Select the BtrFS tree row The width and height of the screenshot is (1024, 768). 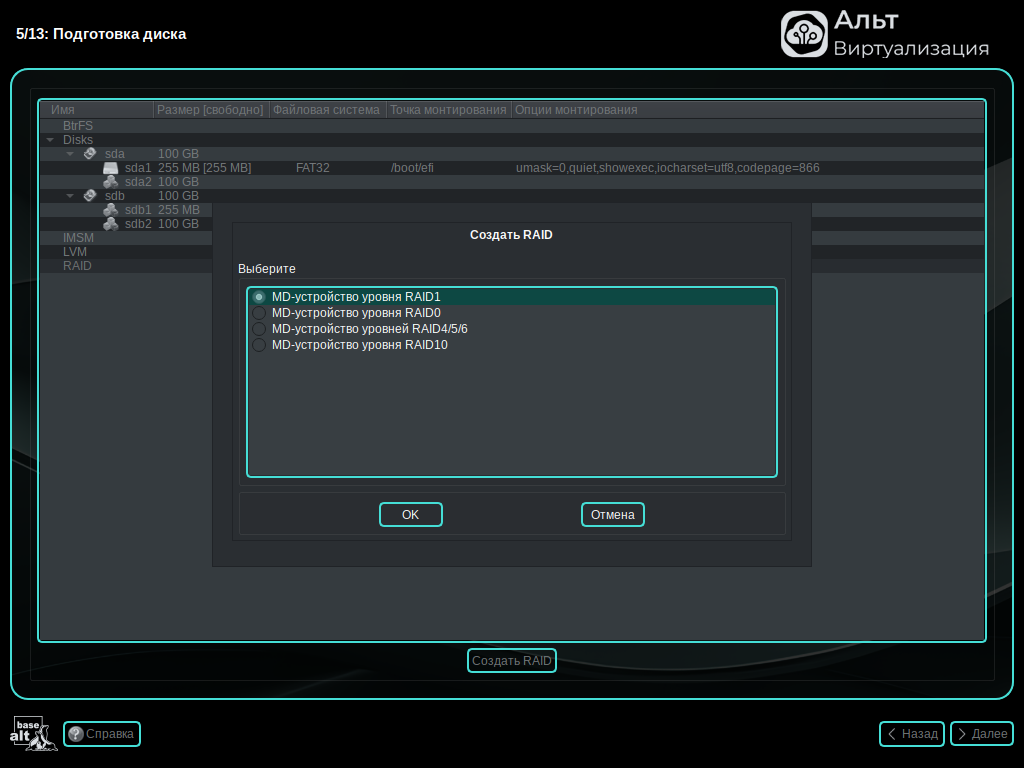[512, 125]
